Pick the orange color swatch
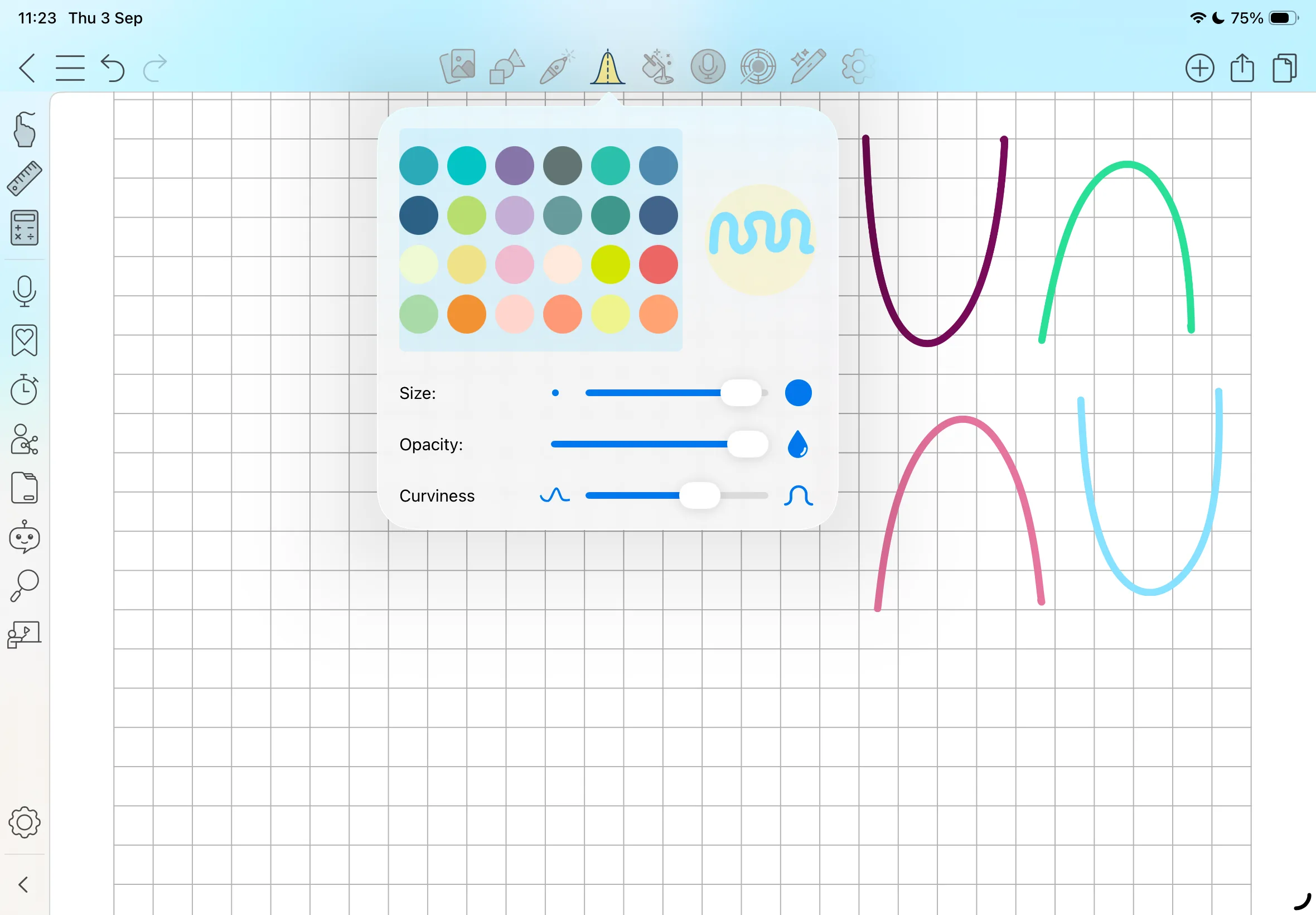The height and width of the screenshot is (915, 1316). pyautogui.click(x=466, y=314)
